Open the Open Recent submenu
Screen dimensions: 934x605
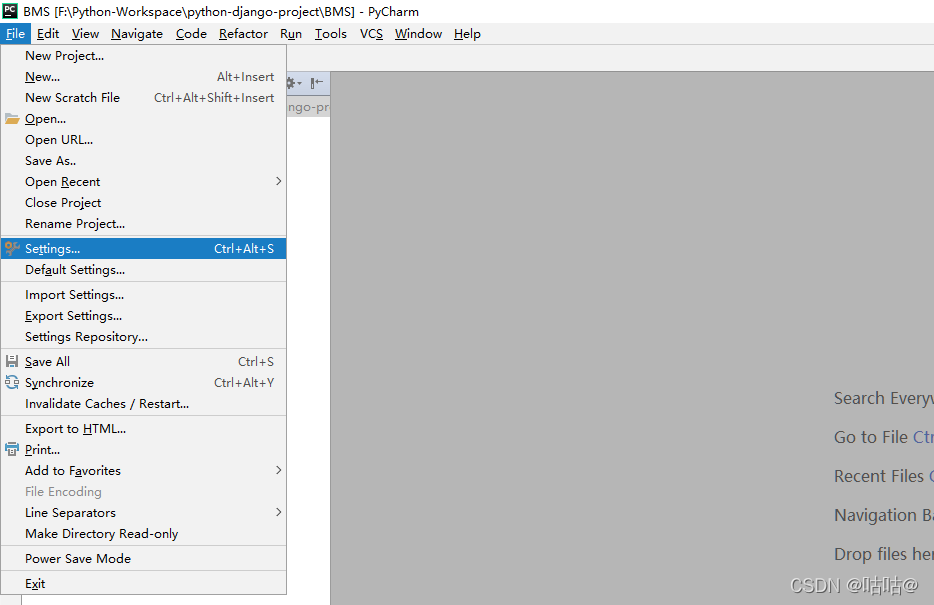(x=144, y=182)
